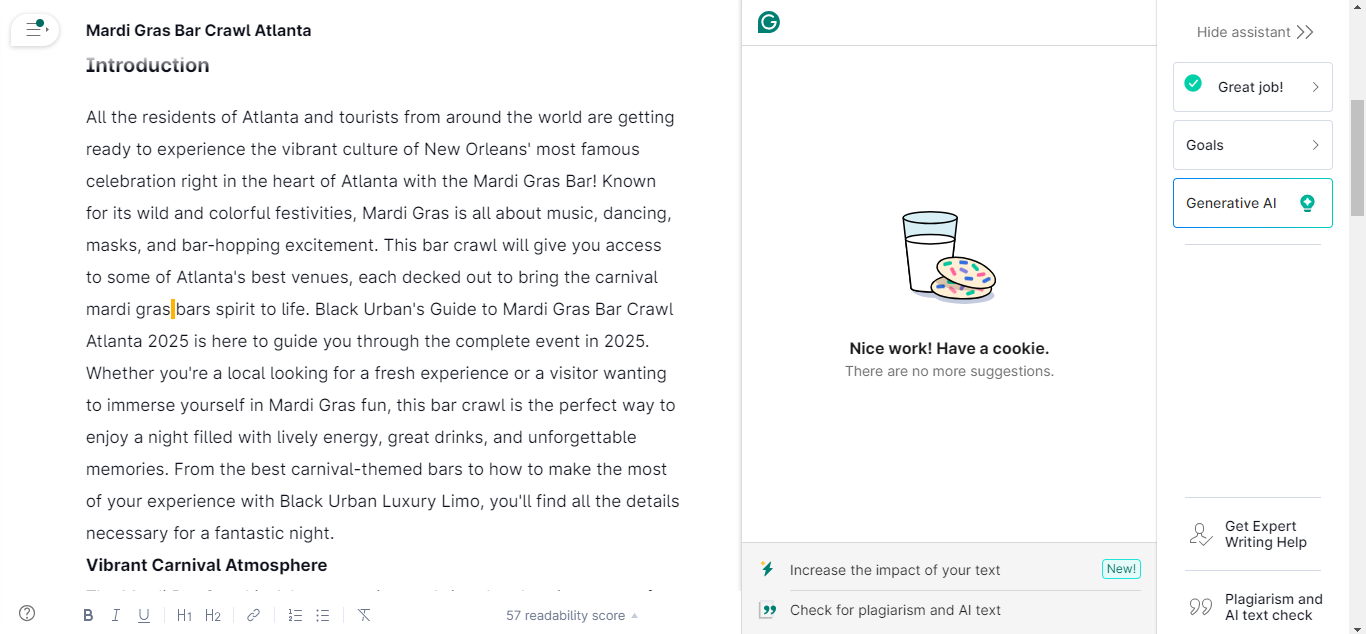Screen dimensions: 1366x634
Task: Create a bulleted list
Action: [x=323, y=615]
